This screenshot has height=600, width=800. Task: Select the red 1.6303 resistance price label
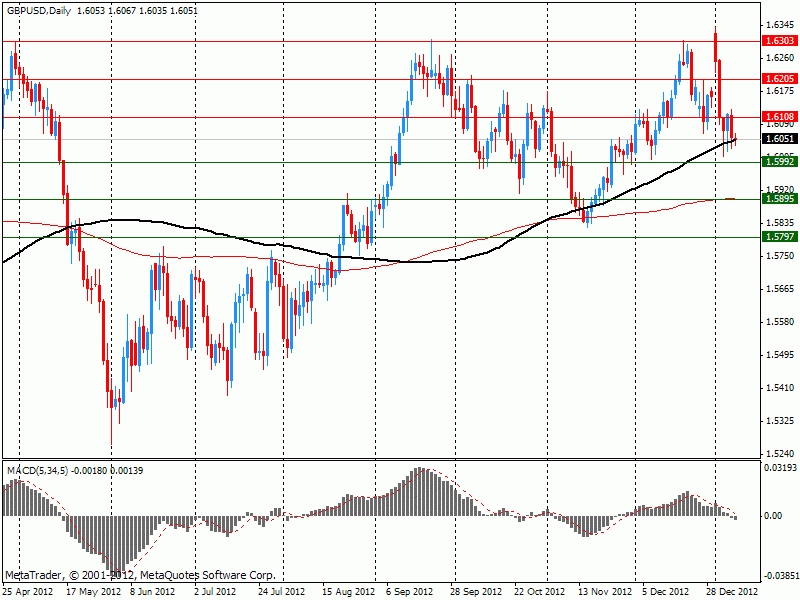[x=778, y=41]
